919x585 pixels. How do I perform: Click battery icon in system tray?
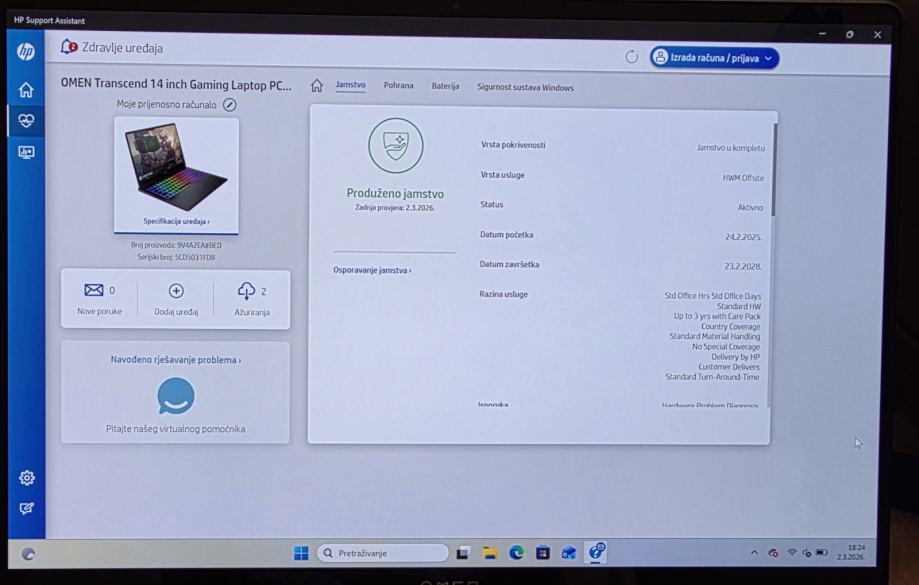click(822, 552)
